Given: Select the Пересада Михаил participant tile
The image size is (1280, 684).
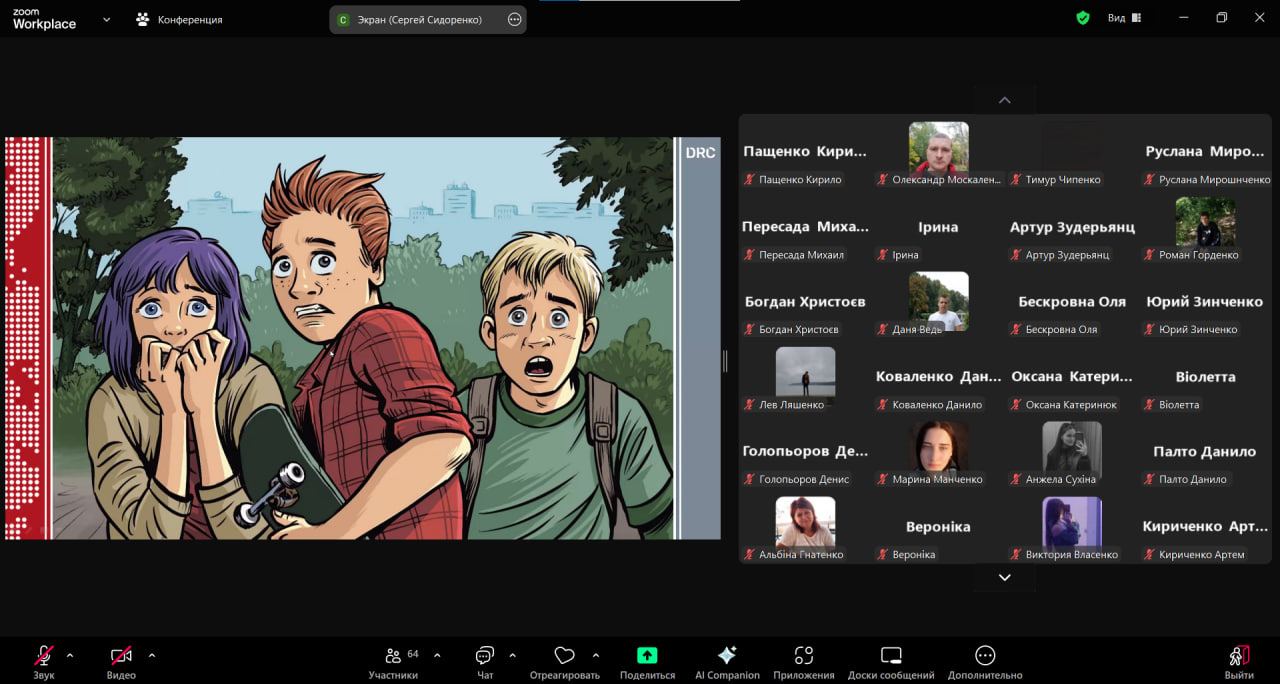Looking at the screenshot, I should pos(805,227).
